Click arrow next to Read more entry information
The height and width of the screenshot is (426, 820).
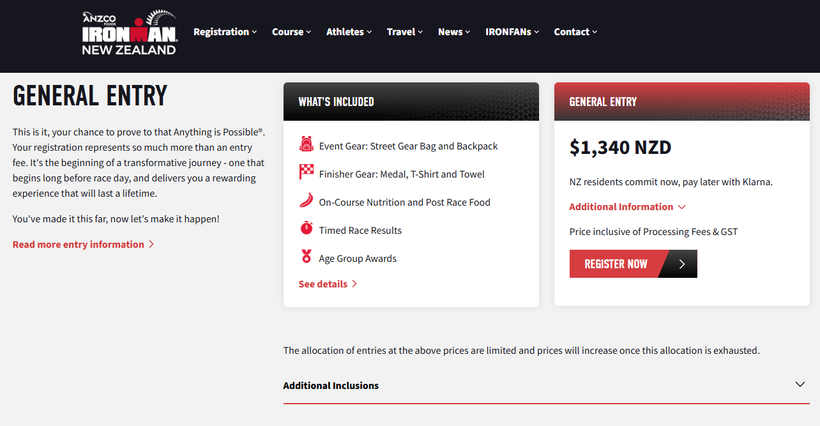click(151, 244)
